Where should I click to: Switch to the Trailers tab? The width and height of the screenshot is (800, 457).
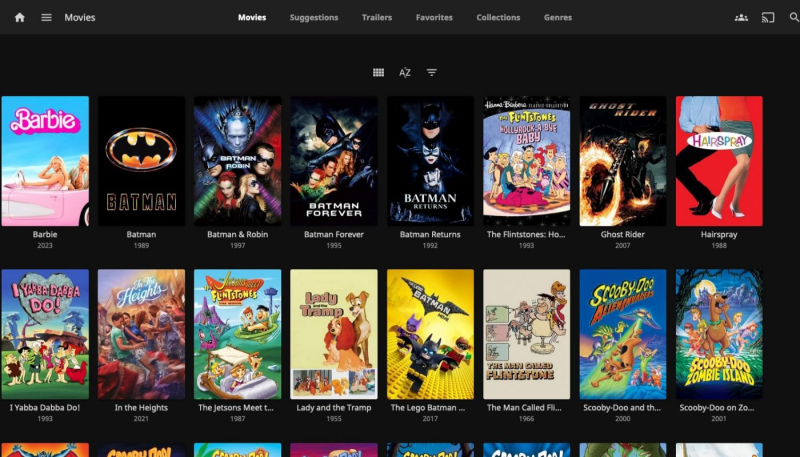pyautogui.click(x=376, y=17)
